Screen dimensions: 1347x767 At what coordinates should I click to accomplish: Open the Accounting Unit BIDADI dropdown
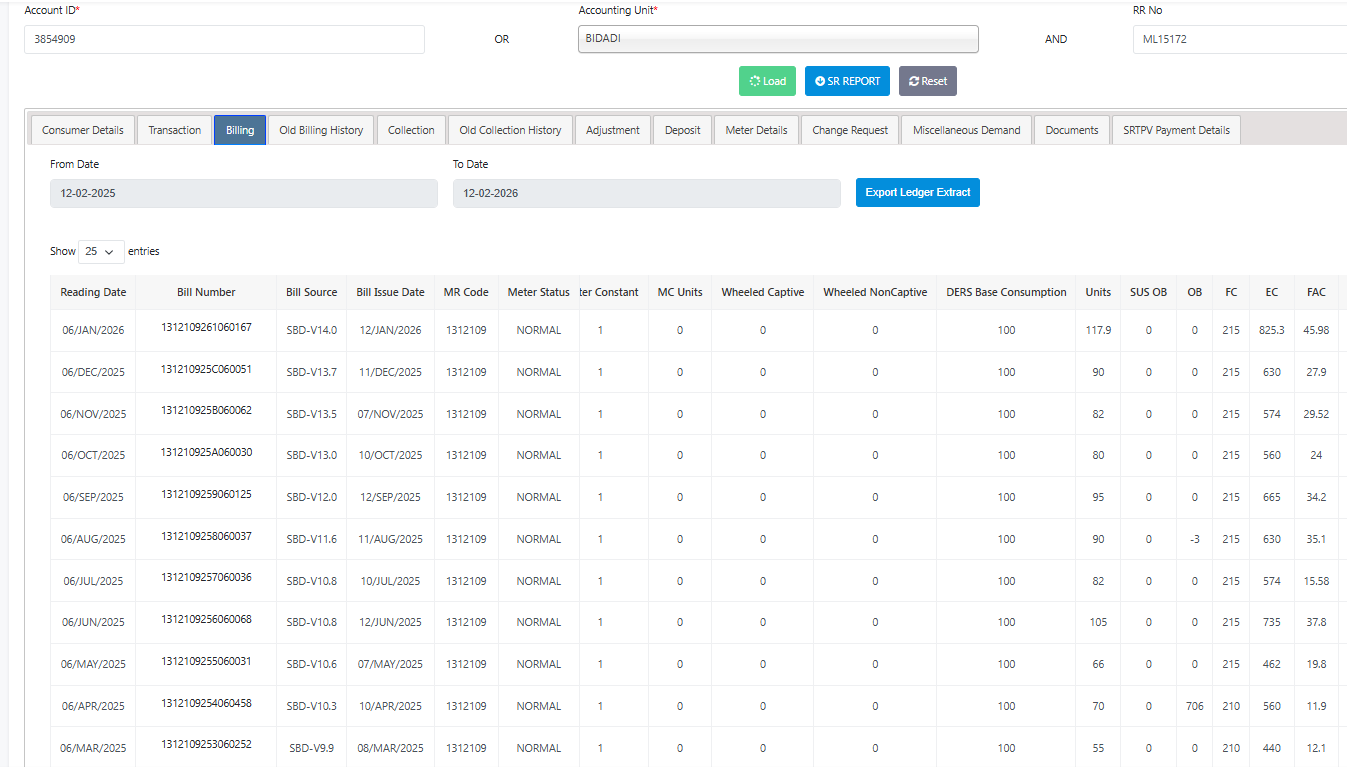click(x=777, y=39)
